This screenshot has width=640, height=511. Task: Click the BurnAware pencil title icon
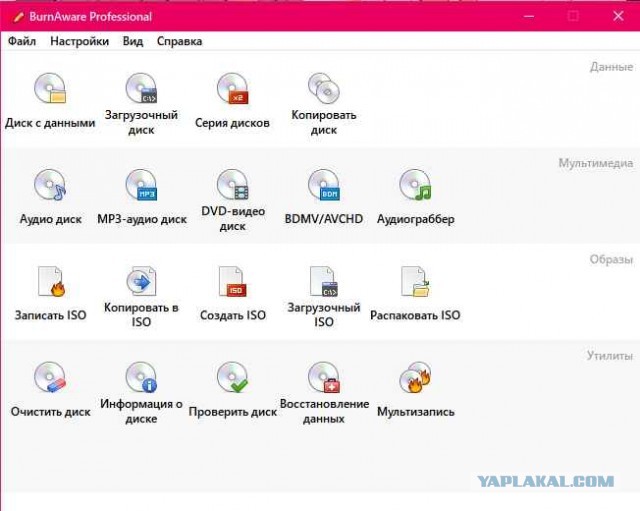pos(18,17)
